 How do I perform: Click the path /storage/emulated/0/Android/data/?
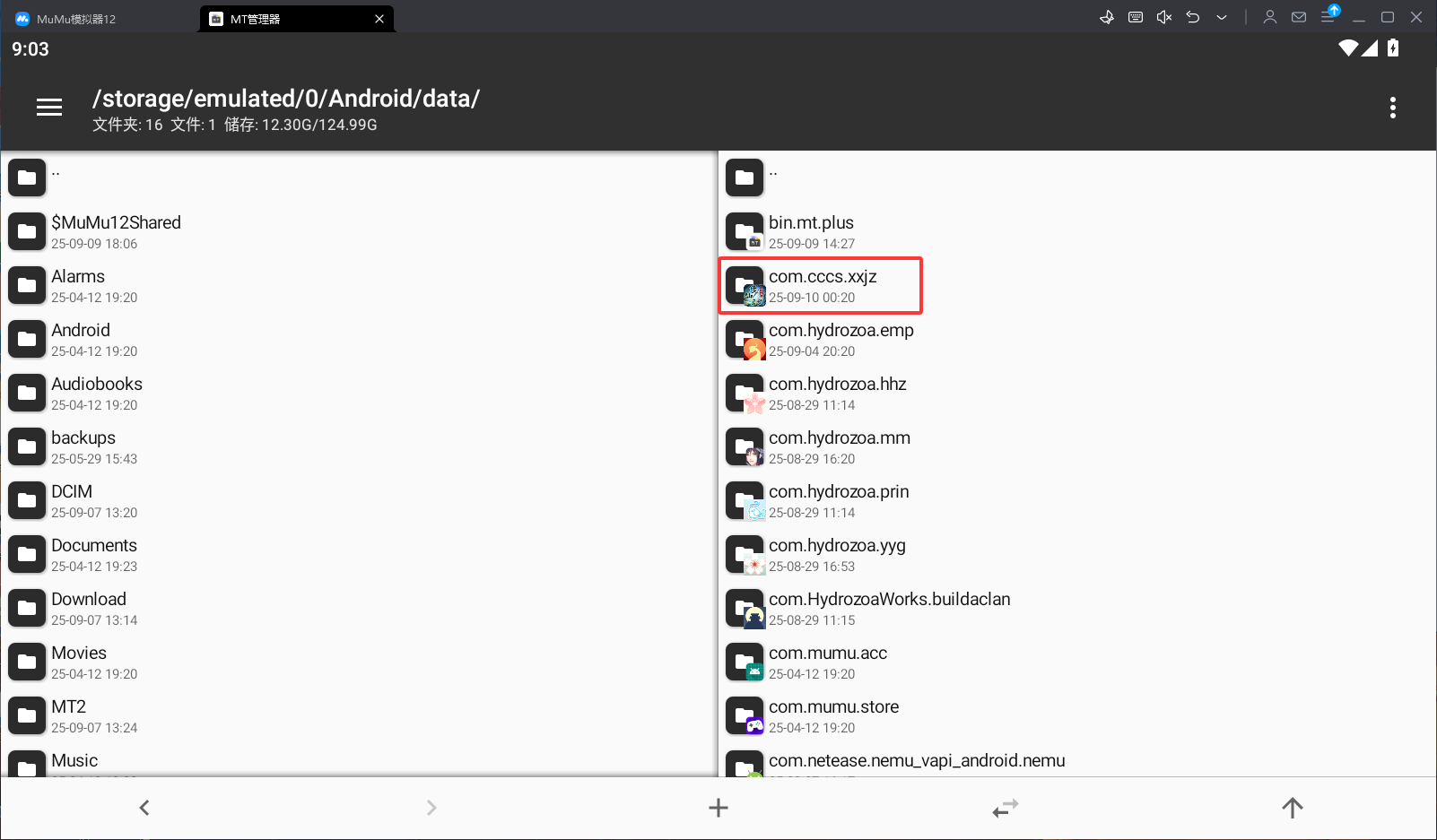(x=286, y=99)
